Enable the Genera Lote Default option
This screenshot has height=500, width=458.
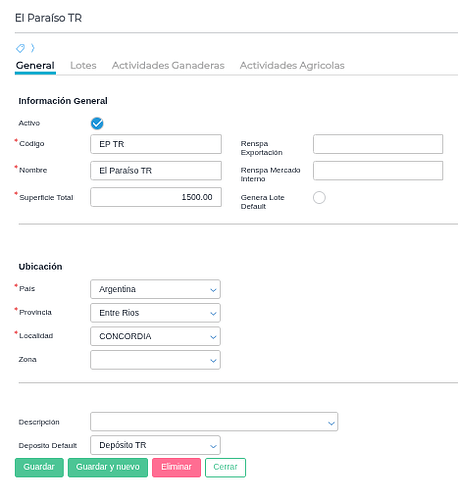(319, 197)
